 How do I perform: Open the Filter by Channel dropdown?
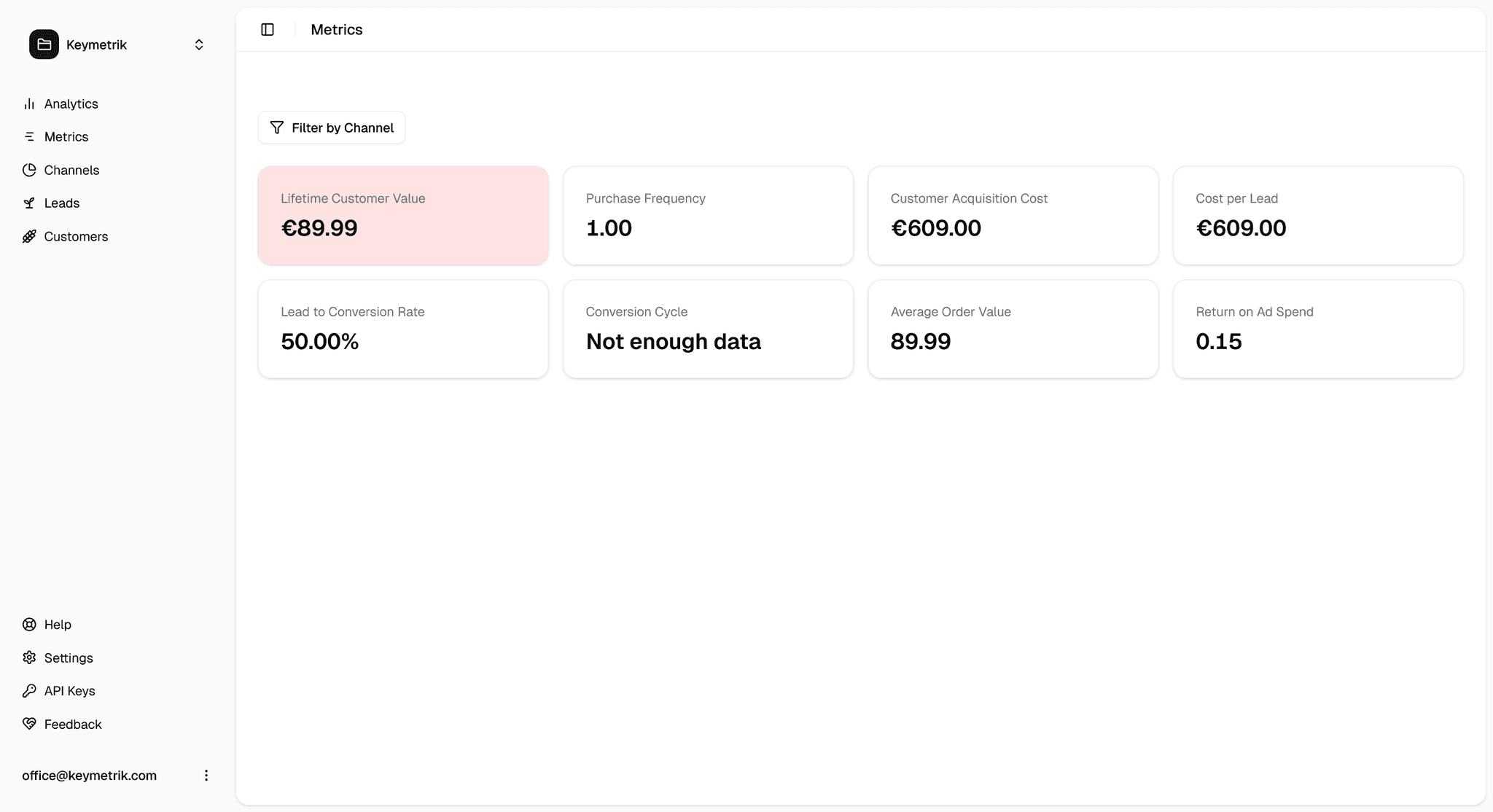pos(332,128)
